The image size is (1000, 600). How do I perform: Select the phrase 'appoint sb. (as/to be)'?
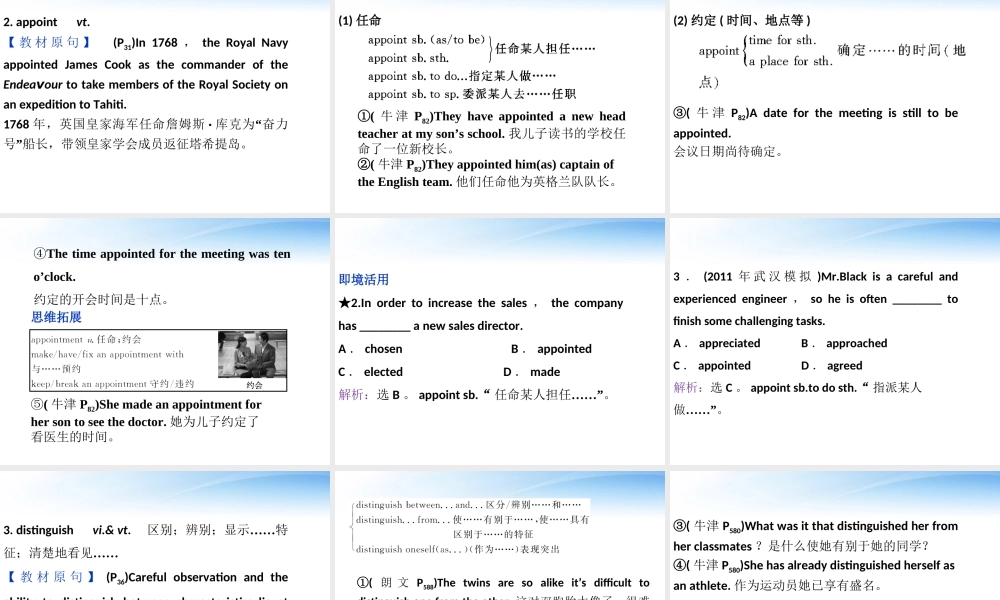point(426,40)
